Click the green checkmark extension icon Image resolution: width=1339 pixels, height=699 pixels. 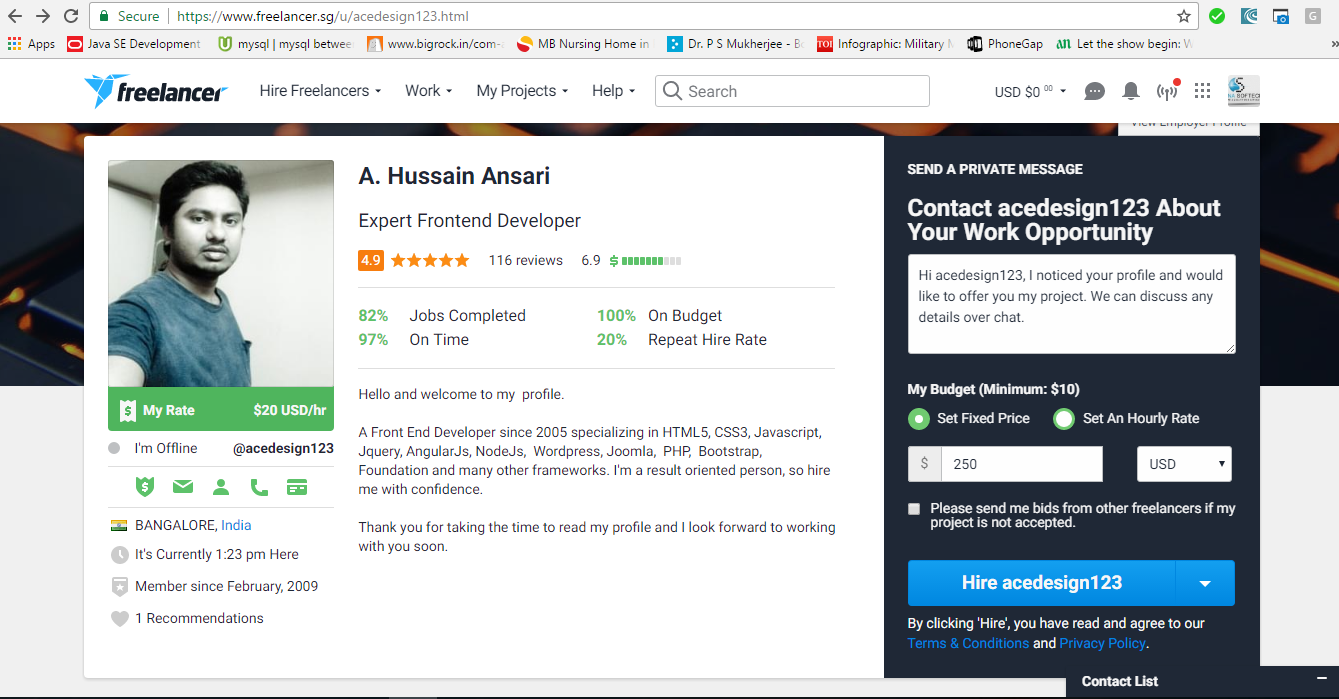point(1217,16)
